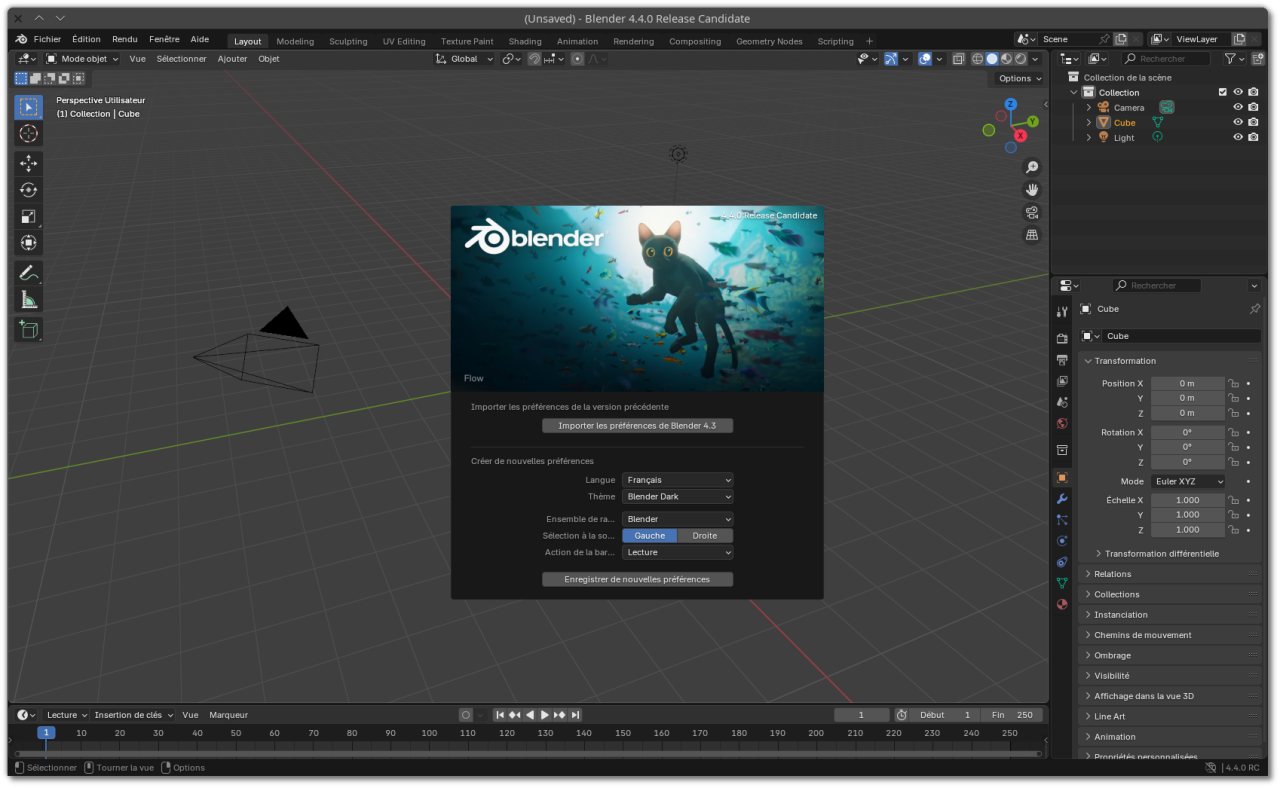Screen dimensions: 1280x788
Task: Open the Modifiers wrench properties tab
Action: click(x=1062, y=498)
